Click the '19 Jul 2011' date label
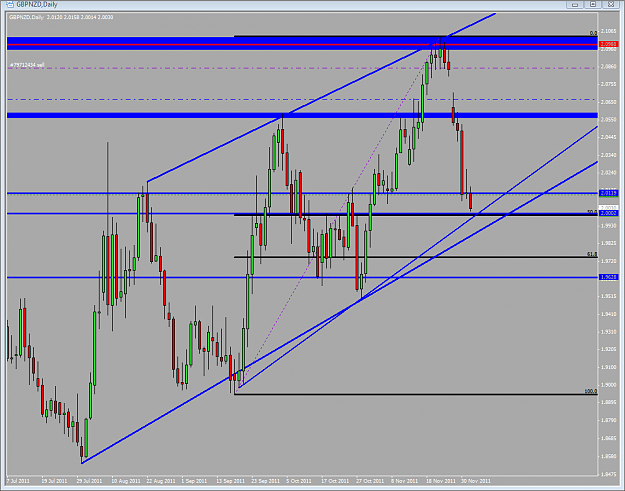The width and height of the screenshot is (625, 491). [x=54, y=481]
